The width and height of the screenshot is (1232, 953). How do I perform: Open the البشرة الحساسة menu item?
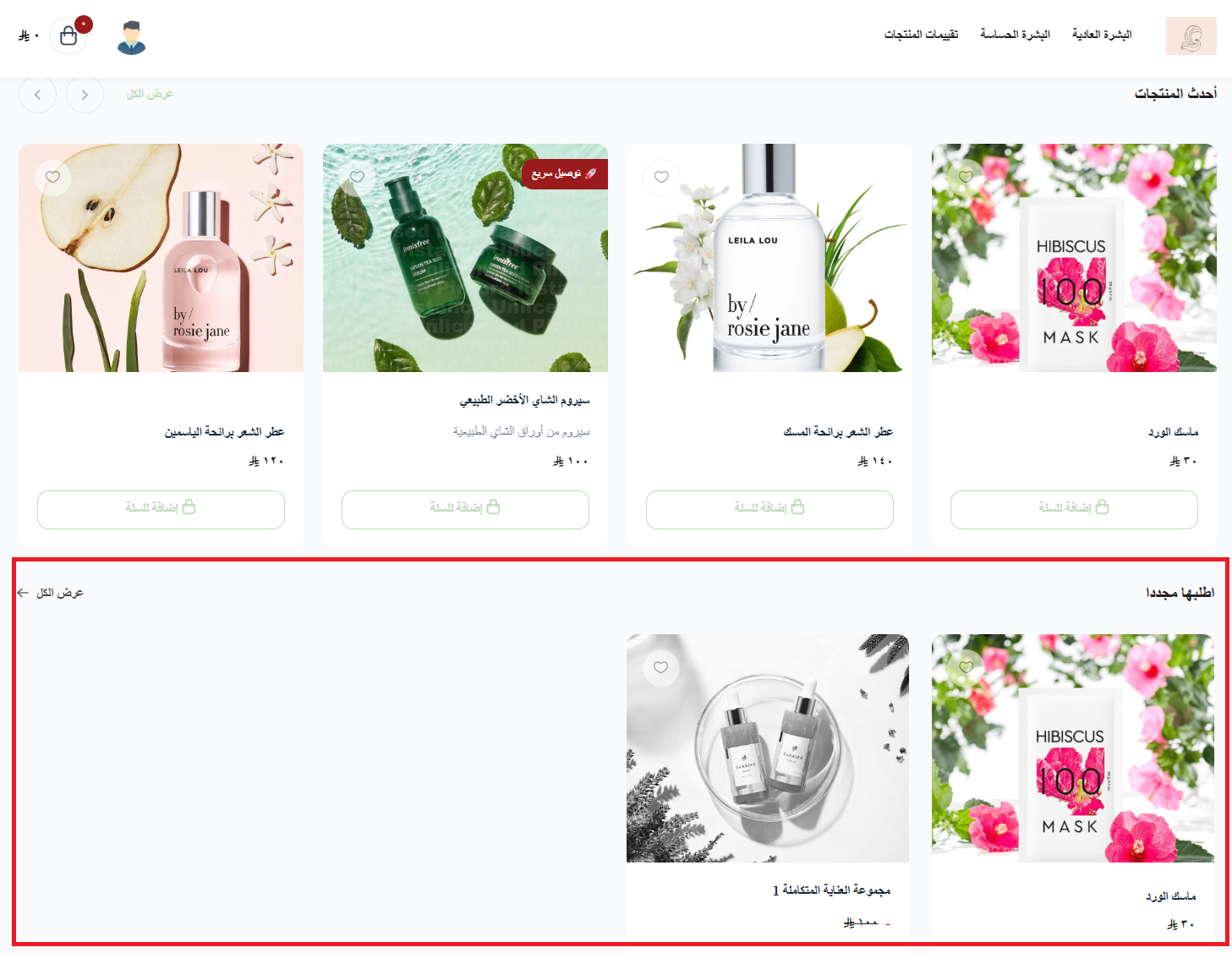[x=1015, y=35]
